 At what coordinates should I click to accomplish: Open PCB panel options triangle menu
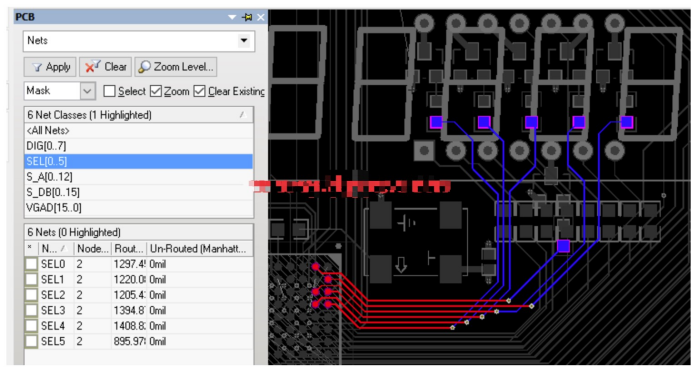[x=232, y=17]
